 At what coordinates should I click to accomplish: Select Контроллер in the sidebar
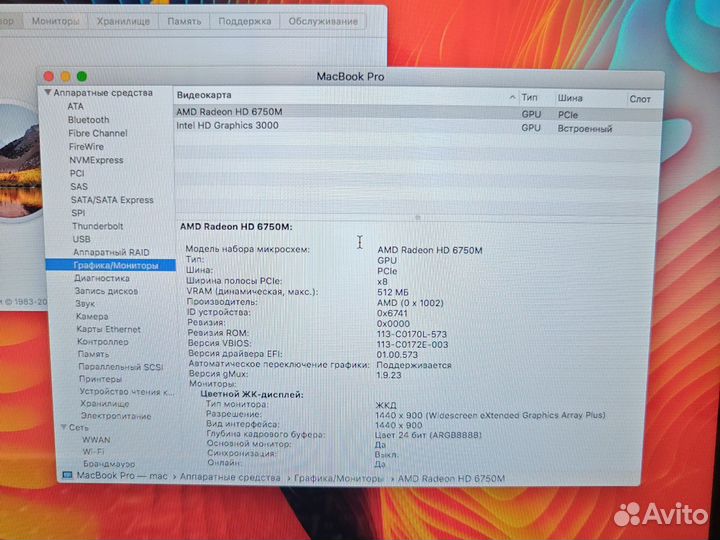103,342
